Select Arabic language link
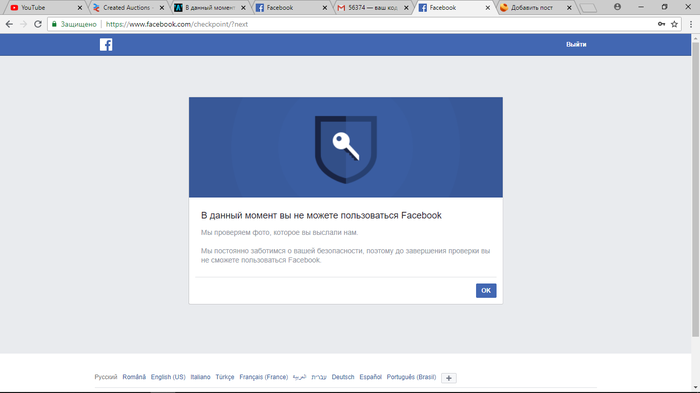 coord(299,377)
